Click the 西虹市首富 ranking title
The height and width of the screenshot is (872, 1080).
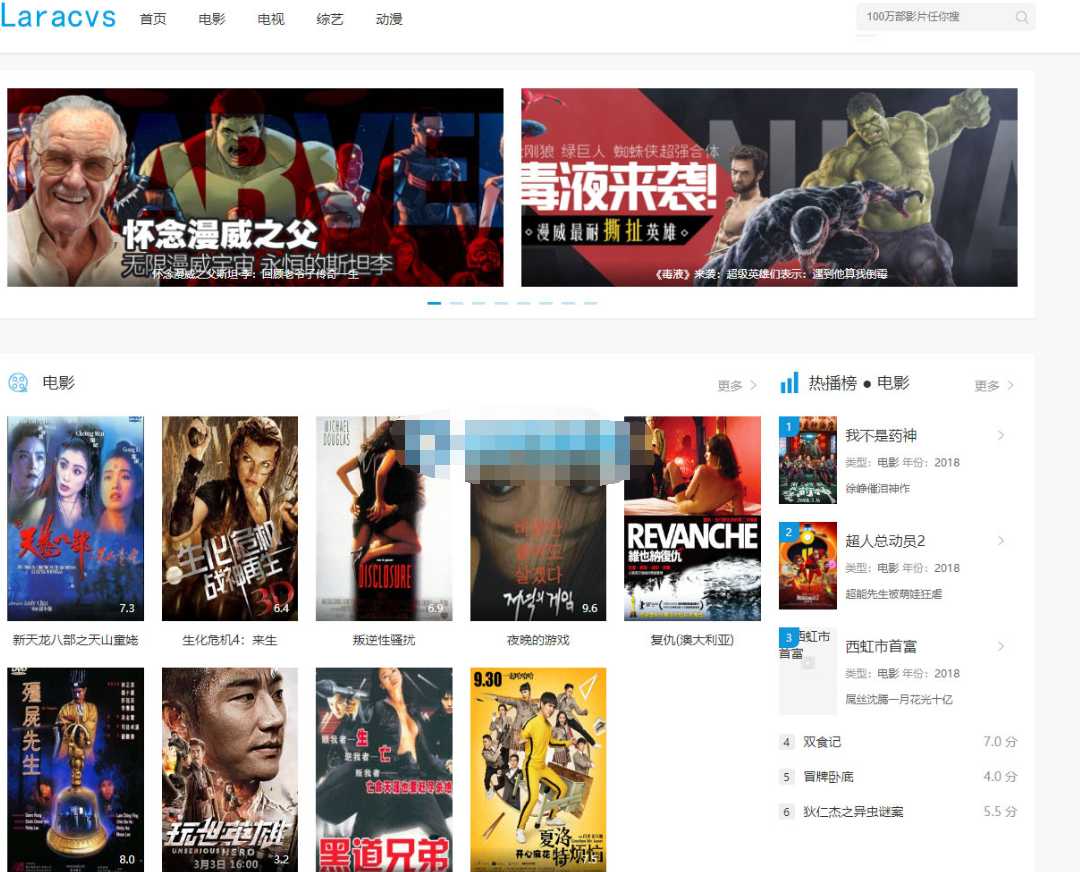pos(881,647)
